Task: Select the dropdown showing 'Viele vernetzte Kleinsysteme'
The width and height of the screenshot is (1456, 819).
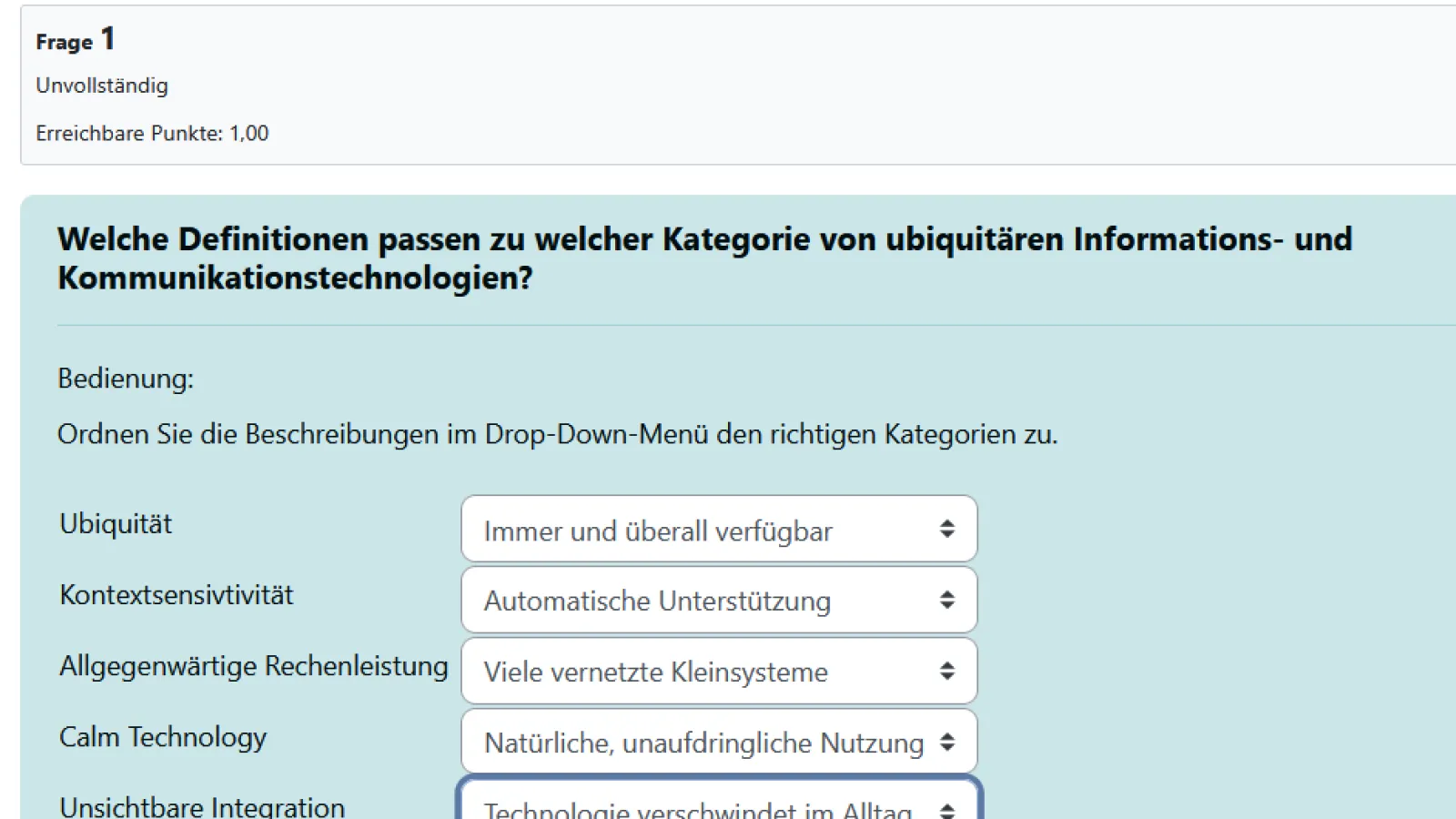Action: click(719, 671)
